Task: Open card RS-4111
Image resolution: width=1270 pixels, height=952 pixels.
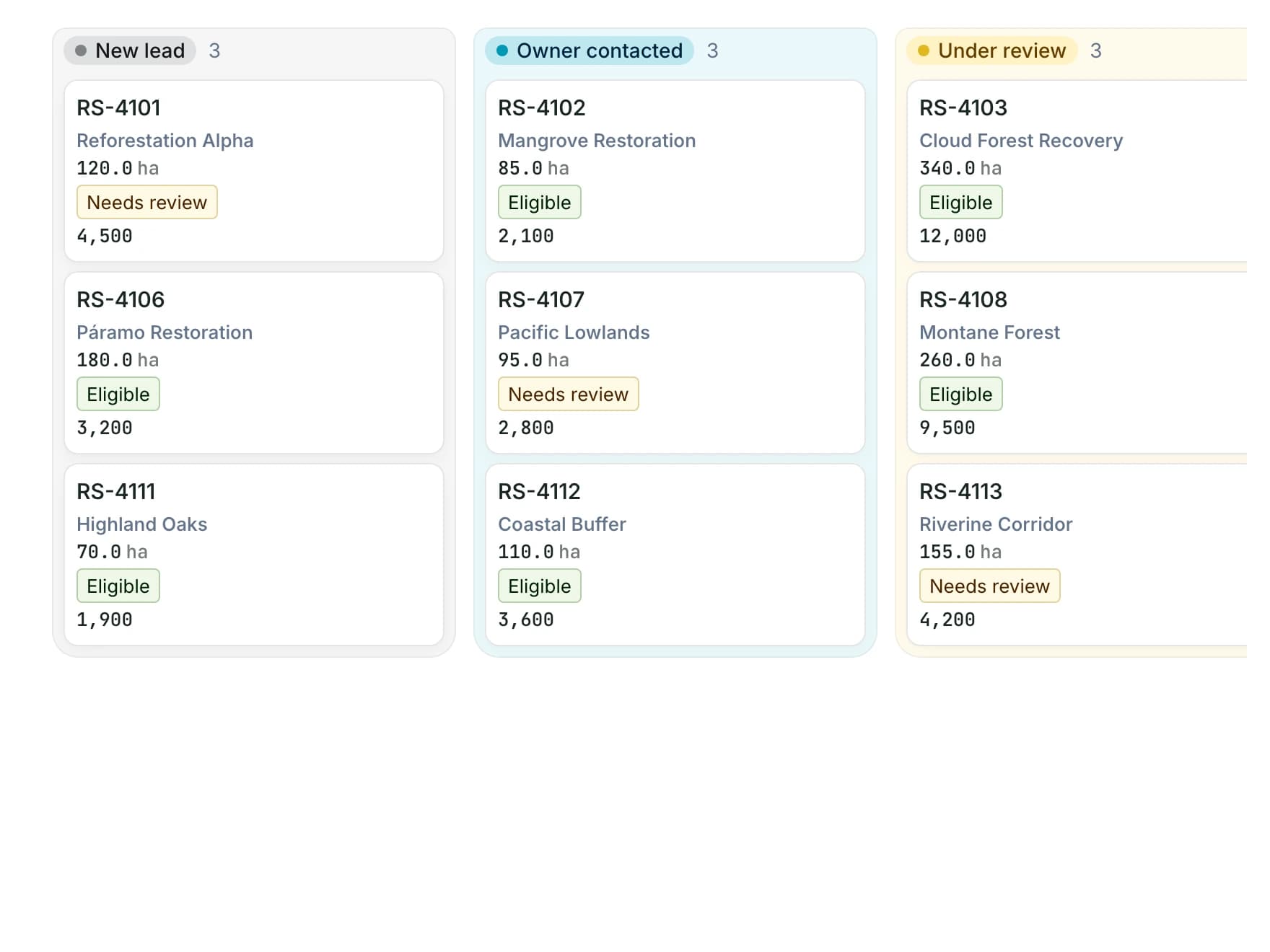Action: point(254,555)
